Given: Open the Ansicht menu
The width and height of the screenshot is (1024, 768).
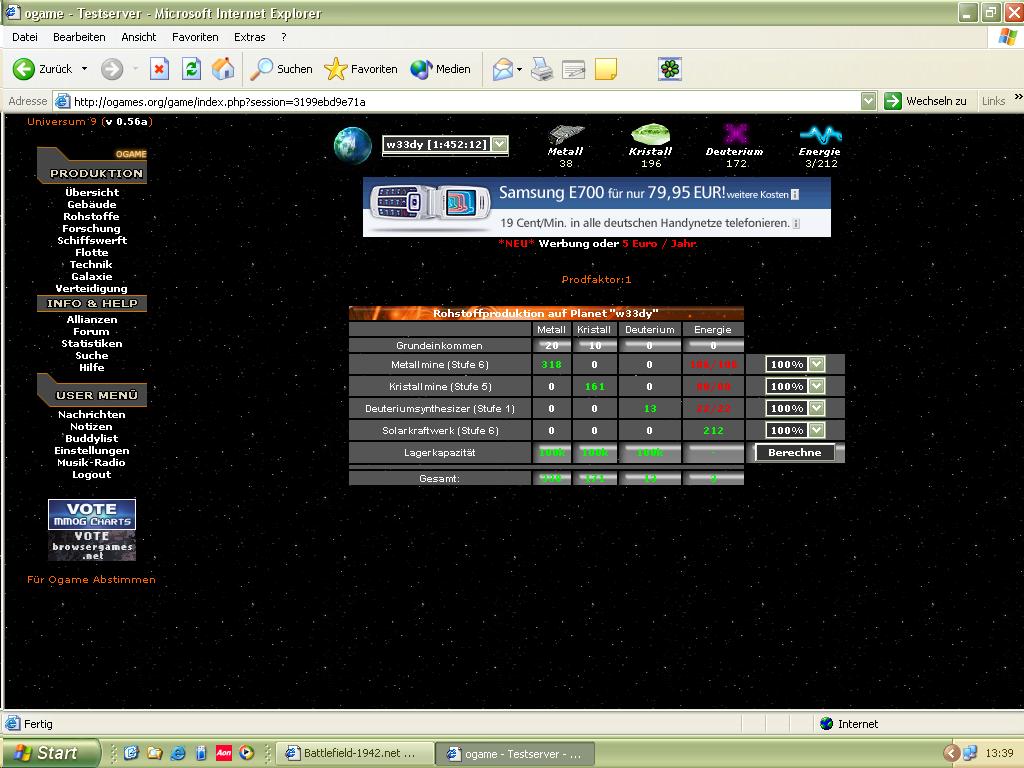Looking at the screenshot, I should [x=138, y=37].
